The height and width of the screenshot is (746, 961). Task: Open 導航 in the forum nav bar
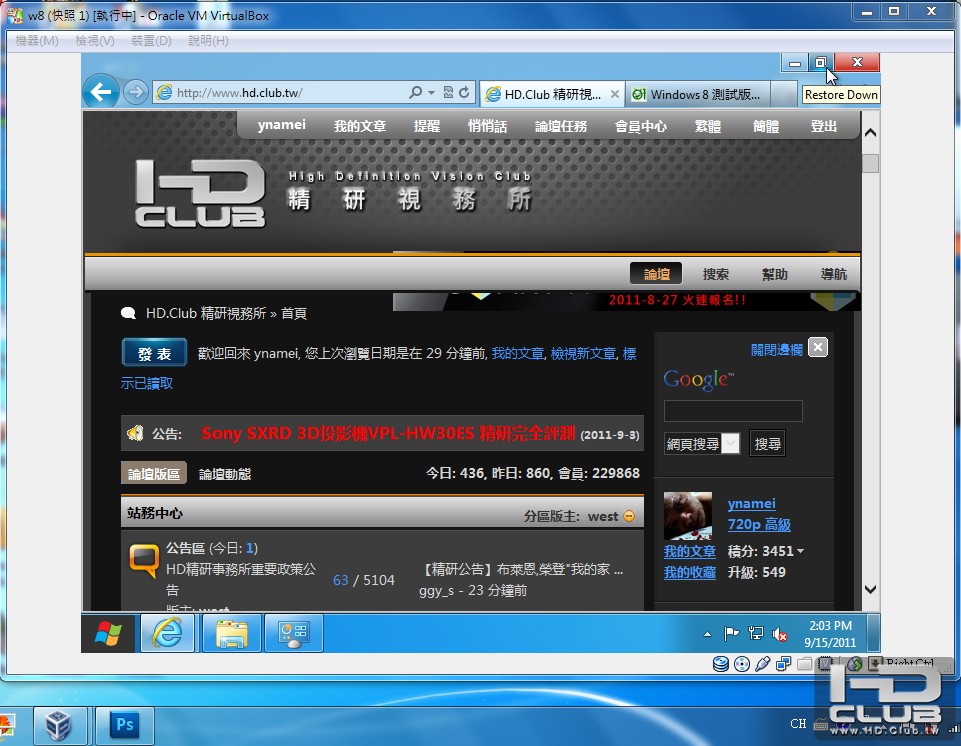click(834, 274)
